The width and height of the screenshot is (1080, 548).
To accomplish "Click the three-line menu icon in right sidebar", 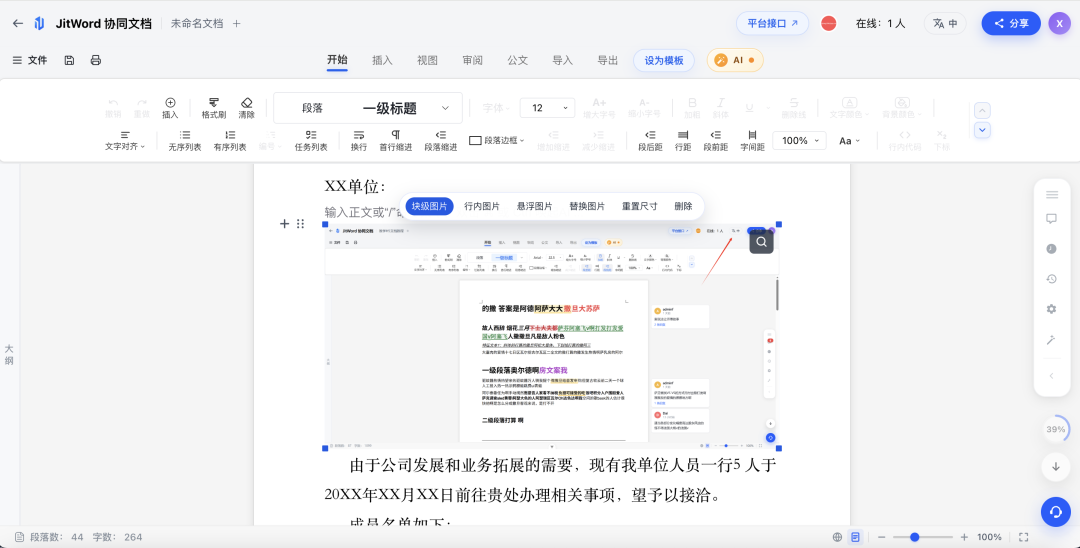I will (x=1051, y=195).
